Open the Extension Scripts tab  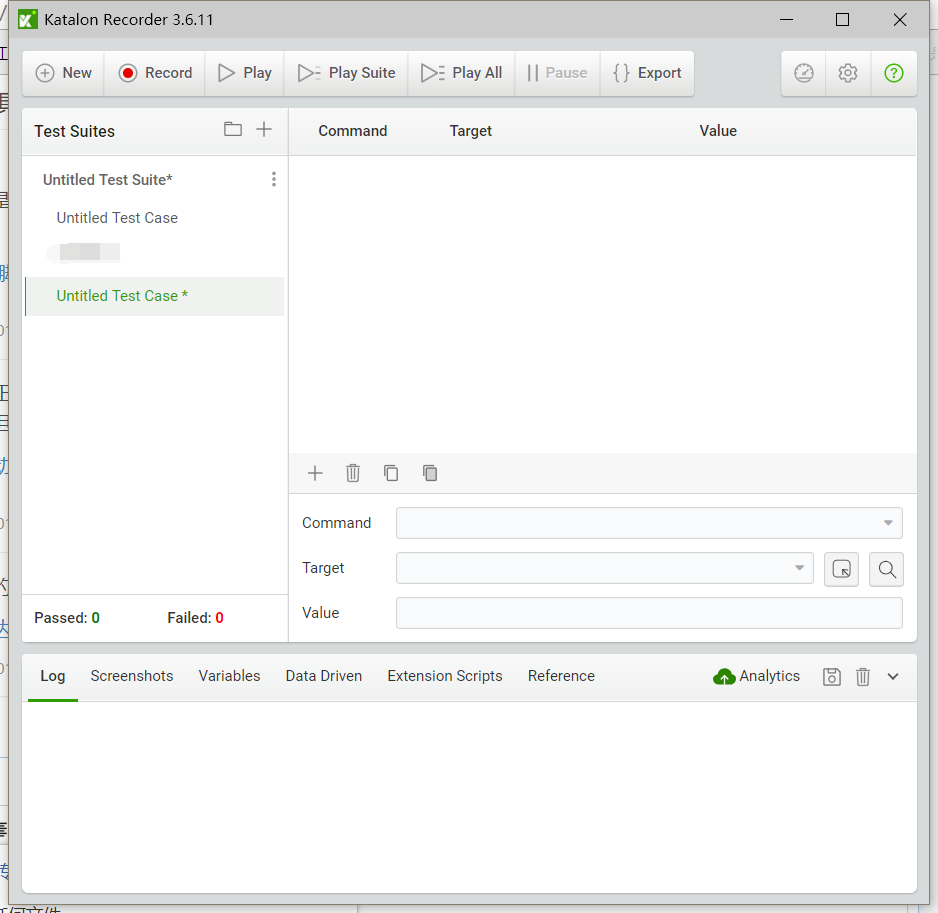(444, 676)
